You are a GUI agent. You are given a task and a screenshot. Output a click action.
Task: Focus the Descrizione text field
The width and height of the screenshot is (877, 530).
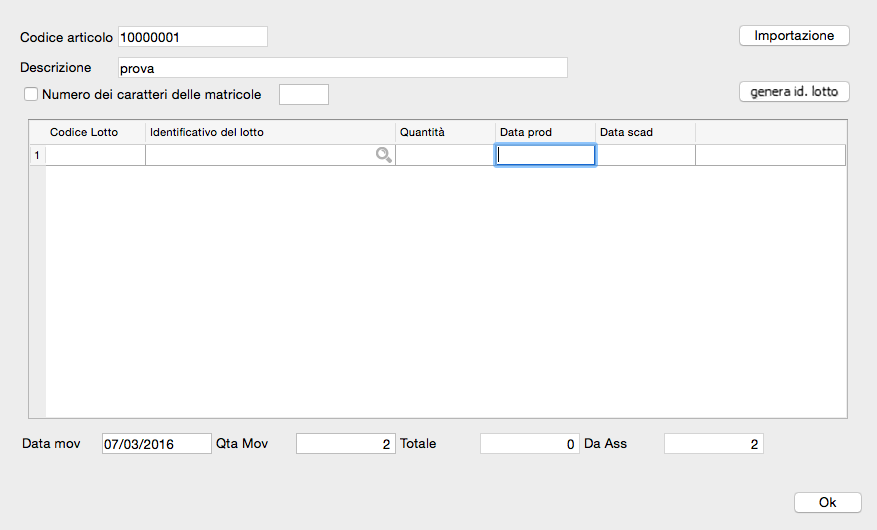342,68
